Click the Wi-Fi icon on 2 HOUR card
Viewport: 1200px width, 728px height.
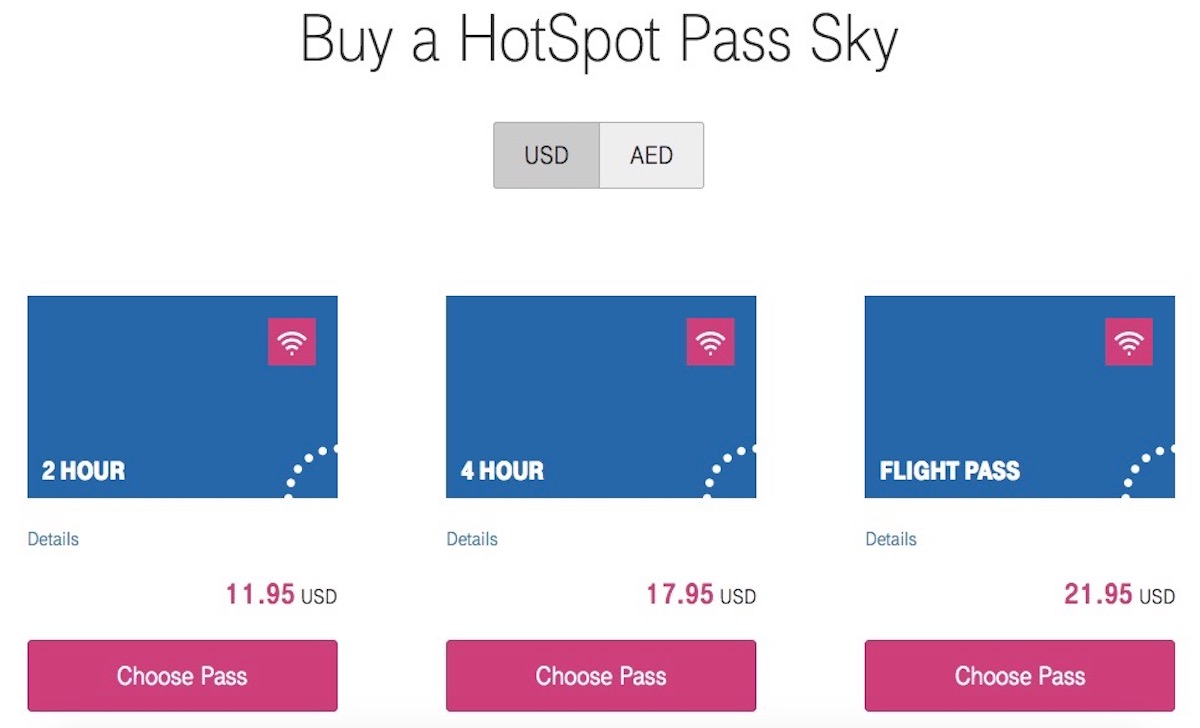coord(292,342)
